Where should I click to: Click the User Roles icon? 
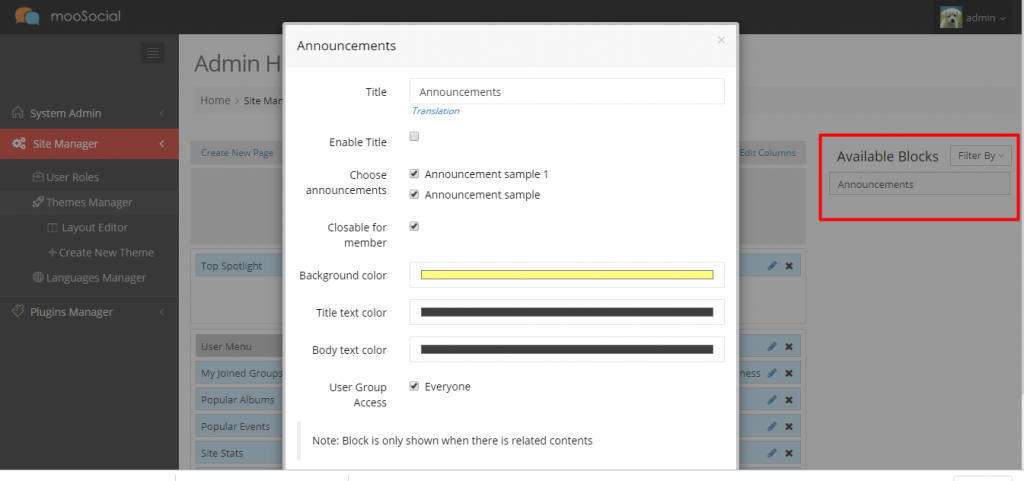pos(38,177)
